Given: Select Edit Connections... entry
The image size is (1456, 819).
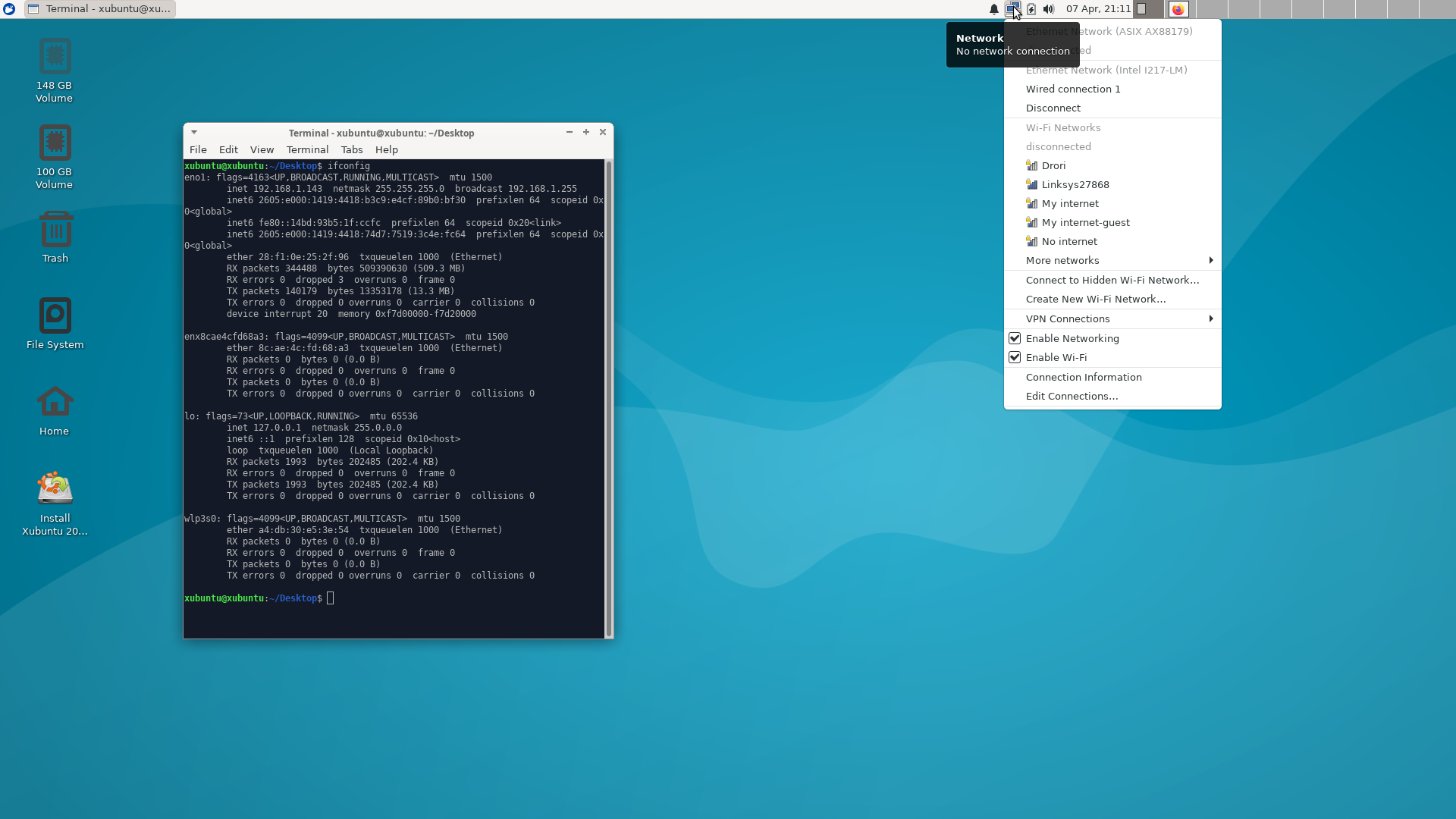Looking at the screenshot, I should point(1072,396).
